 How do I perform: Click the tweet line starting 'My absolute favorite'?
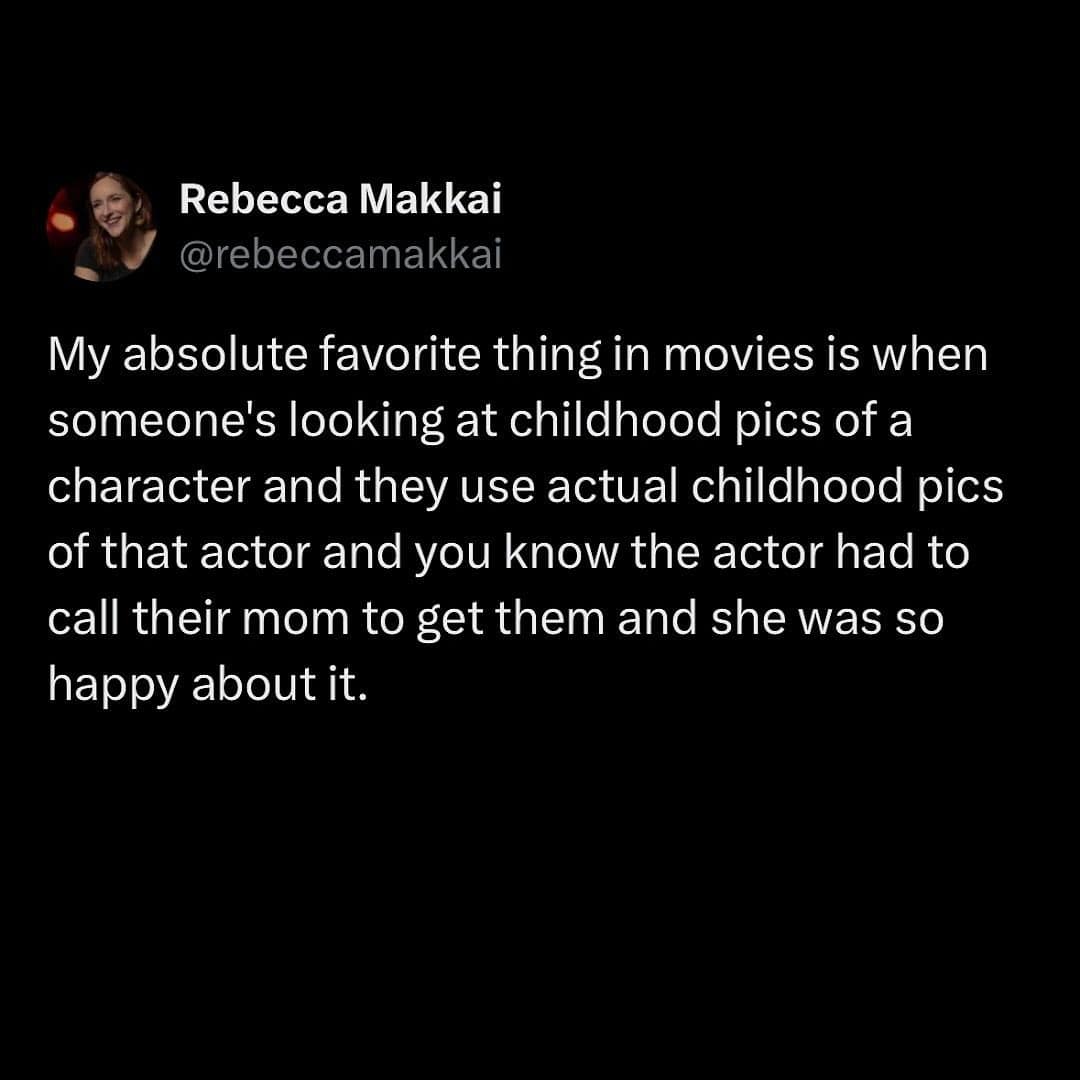tap(518, 355)
